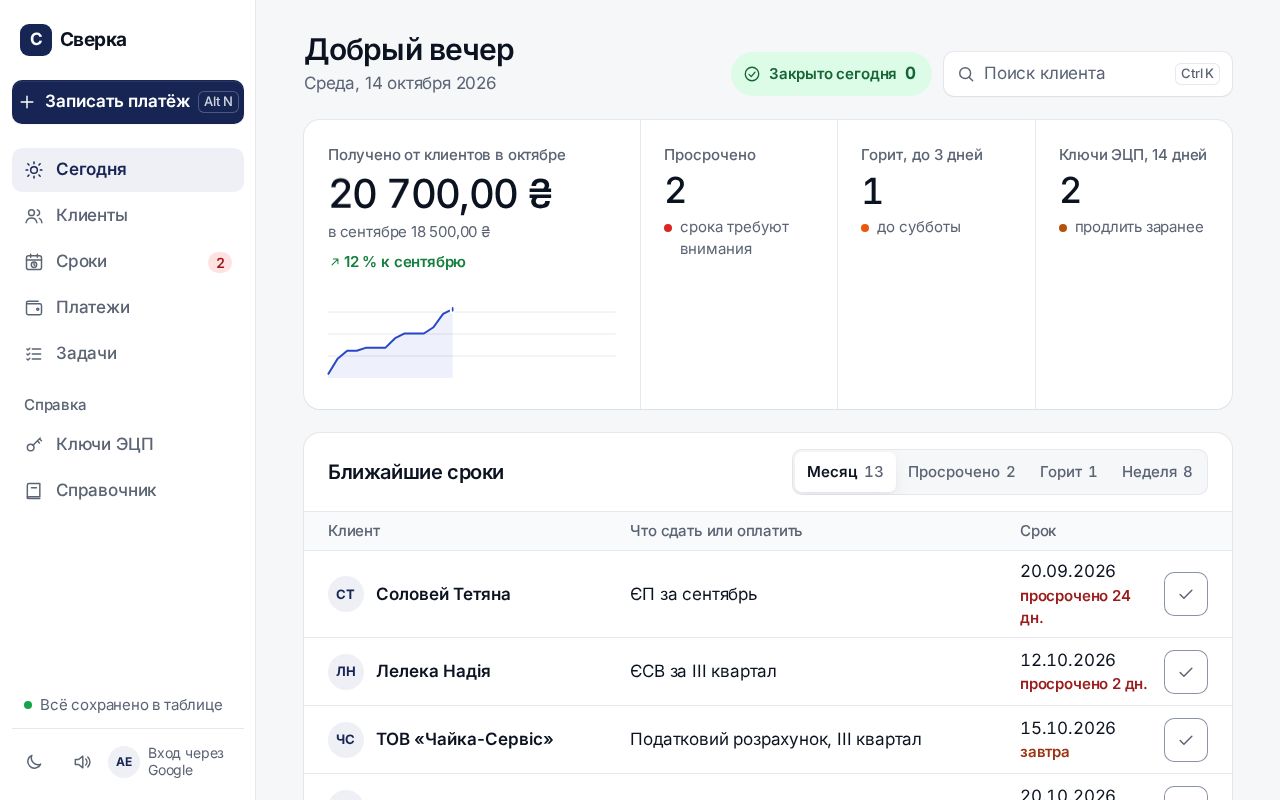Click the Всё сохранено в таблице status
This screenshot has height=800, width=1280.
tap(123, 705)
